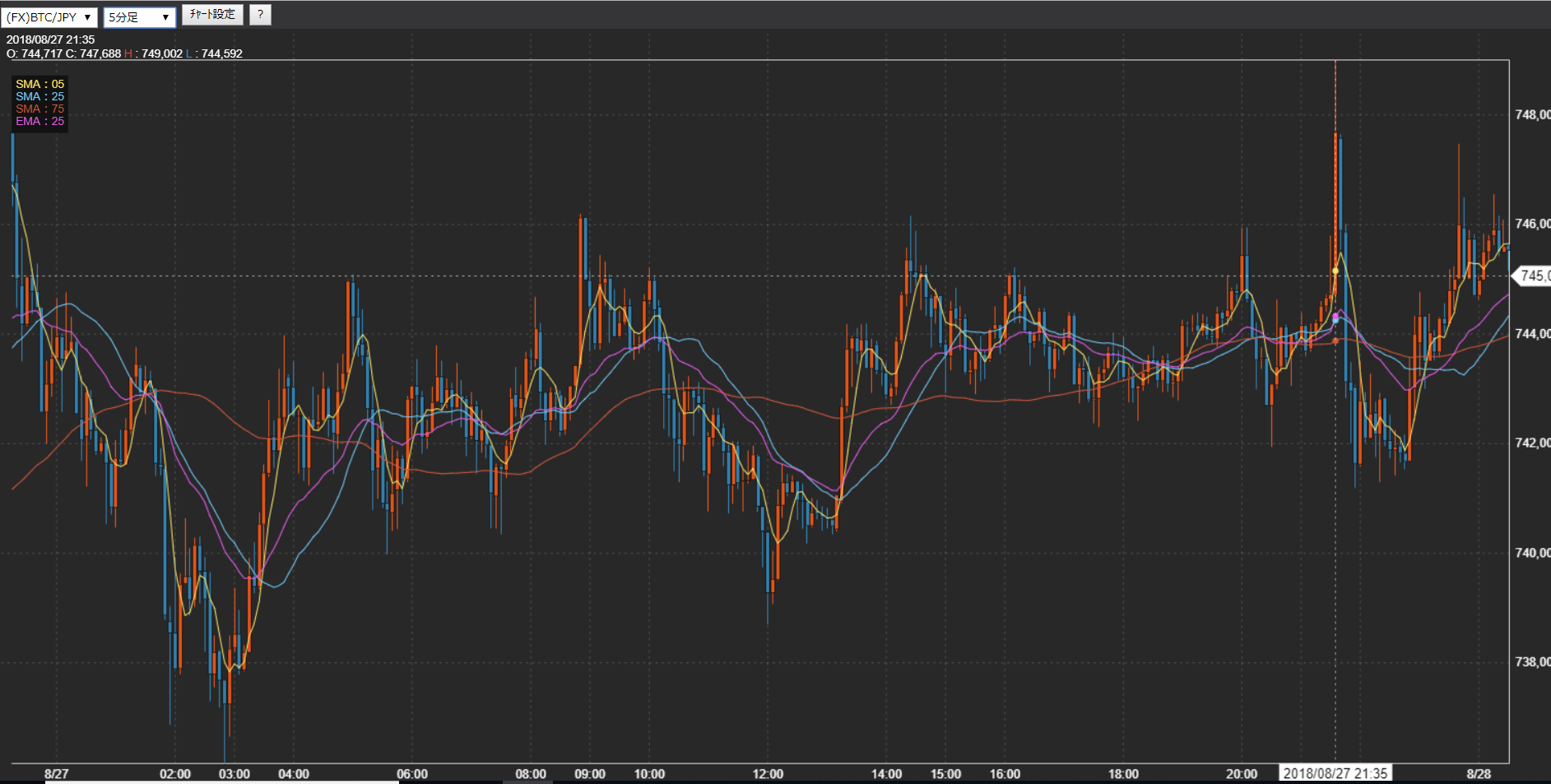Select the blue SMA : 25 legend entry
Image resolution: width=1551 pixels, height=784 pixels.
tap(39, 96)
